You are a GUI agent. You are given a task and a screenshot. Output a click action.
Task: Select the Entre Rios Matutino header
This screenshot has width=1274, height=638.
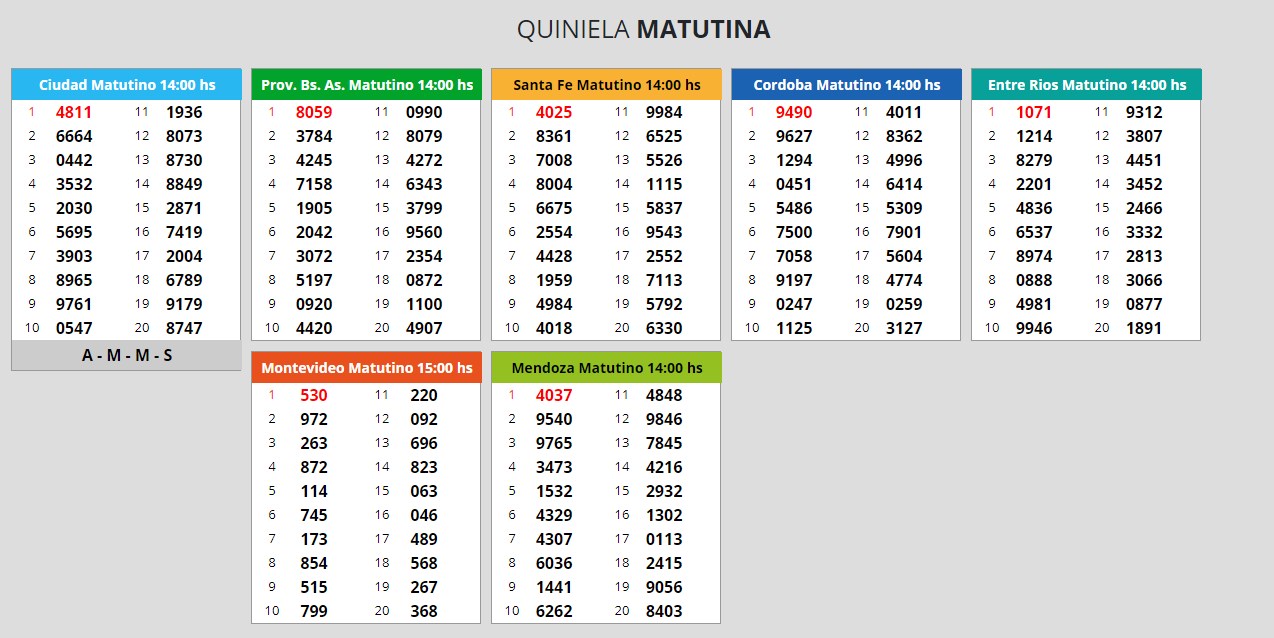click(x=1086, y=85)
